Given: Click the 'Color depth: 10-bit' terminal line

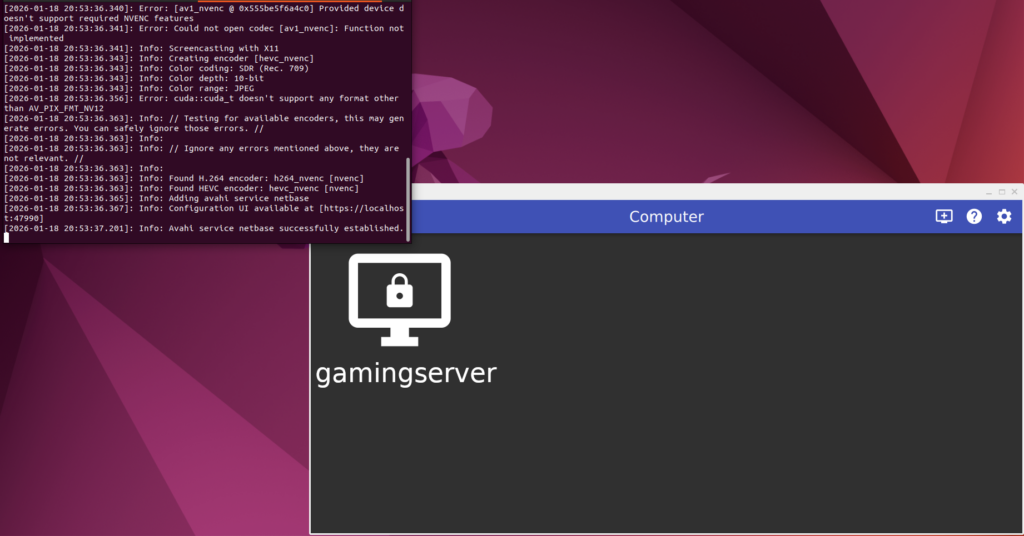Looking at the screenshot, I should [x=134, y=78].
